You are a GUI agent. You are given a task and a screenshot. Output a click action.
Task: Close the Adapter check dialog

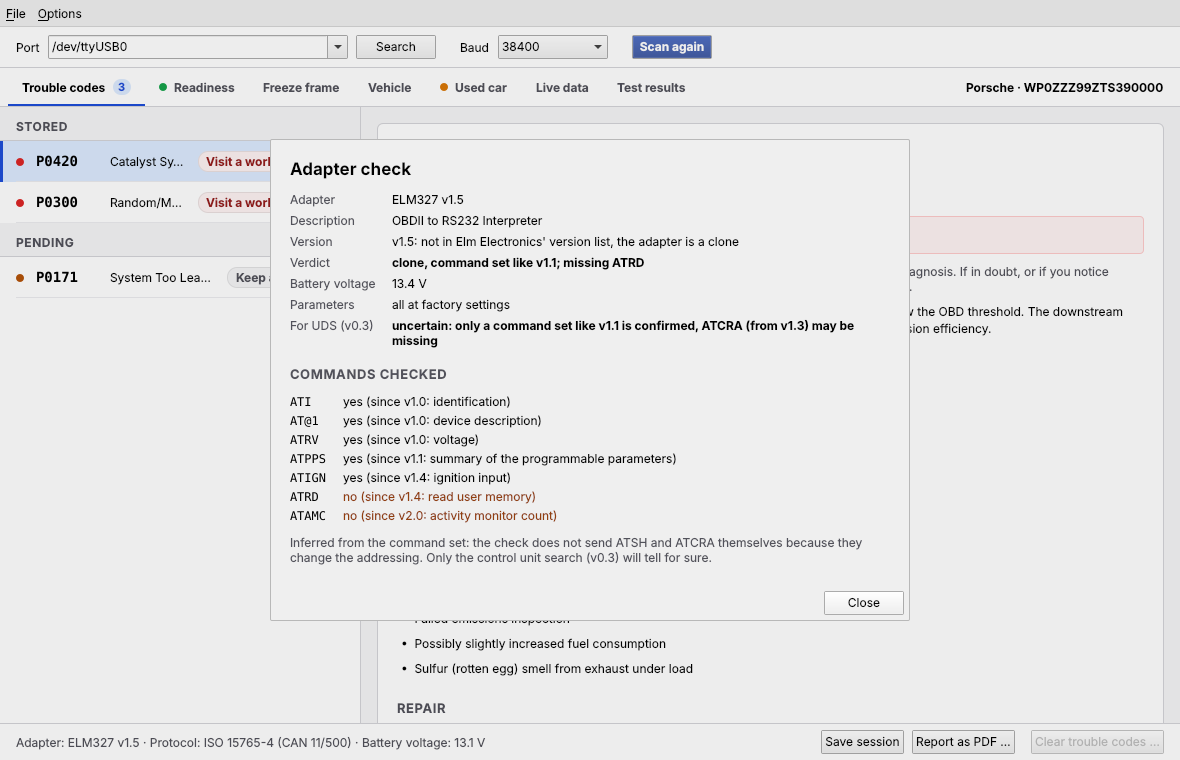pyautogui.click(x=863, y=603)
